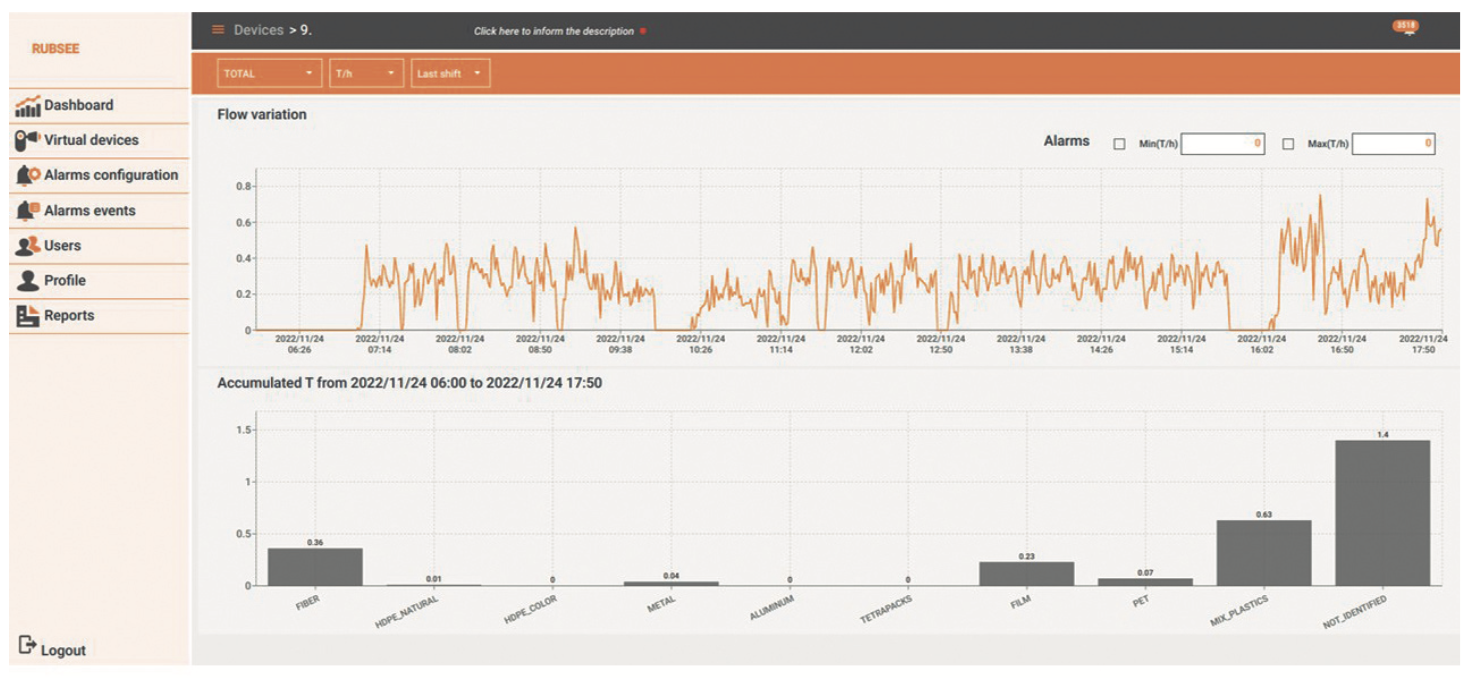Click the 'Flow variation' heading

click(x=262, y=114)
